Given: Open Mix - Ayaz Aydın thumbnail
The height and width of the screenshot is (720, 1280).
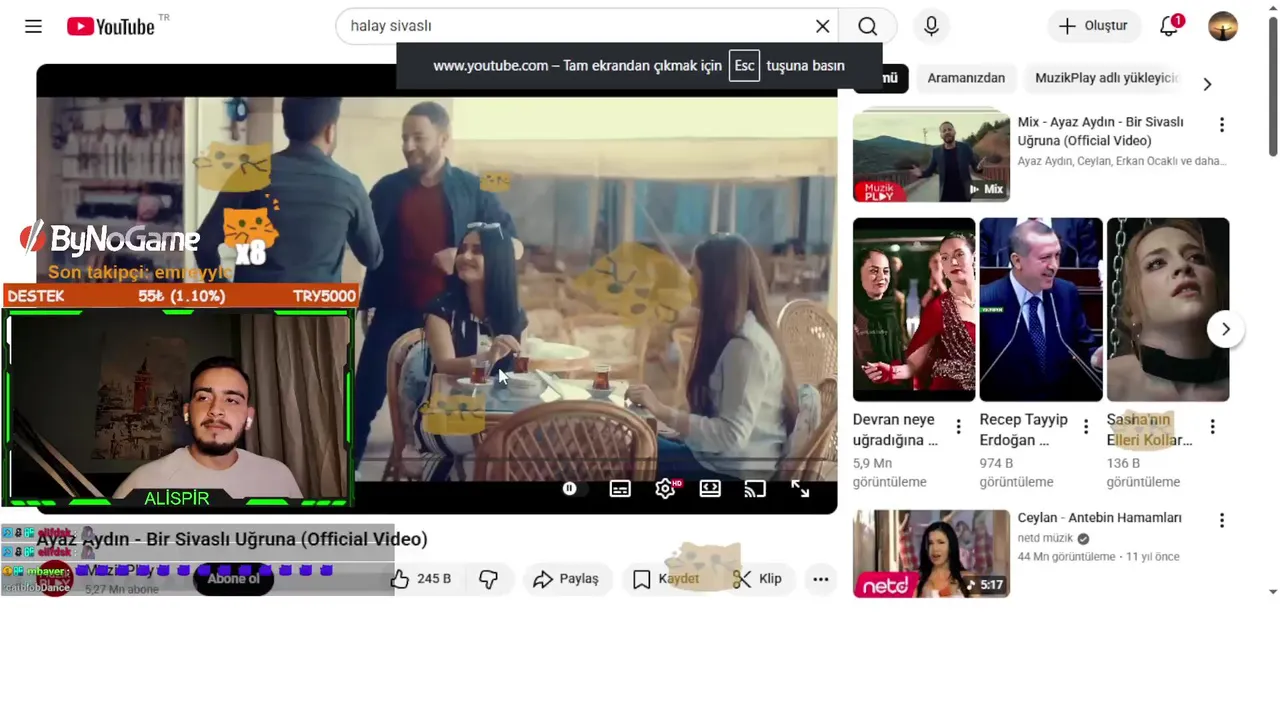Looking at the screenshot, I should [x=931, y=157].
